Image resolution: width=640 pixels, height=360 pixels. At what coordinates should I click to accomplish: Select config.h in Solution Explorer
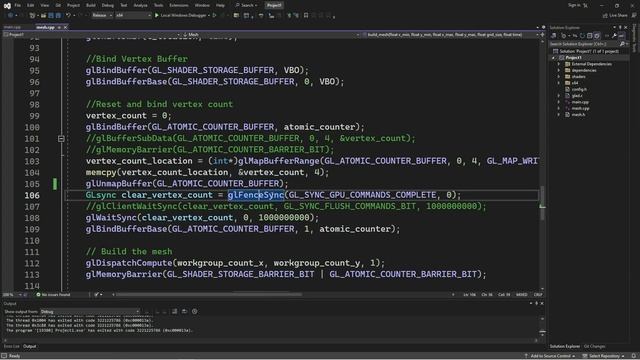(x=579, y=89)
